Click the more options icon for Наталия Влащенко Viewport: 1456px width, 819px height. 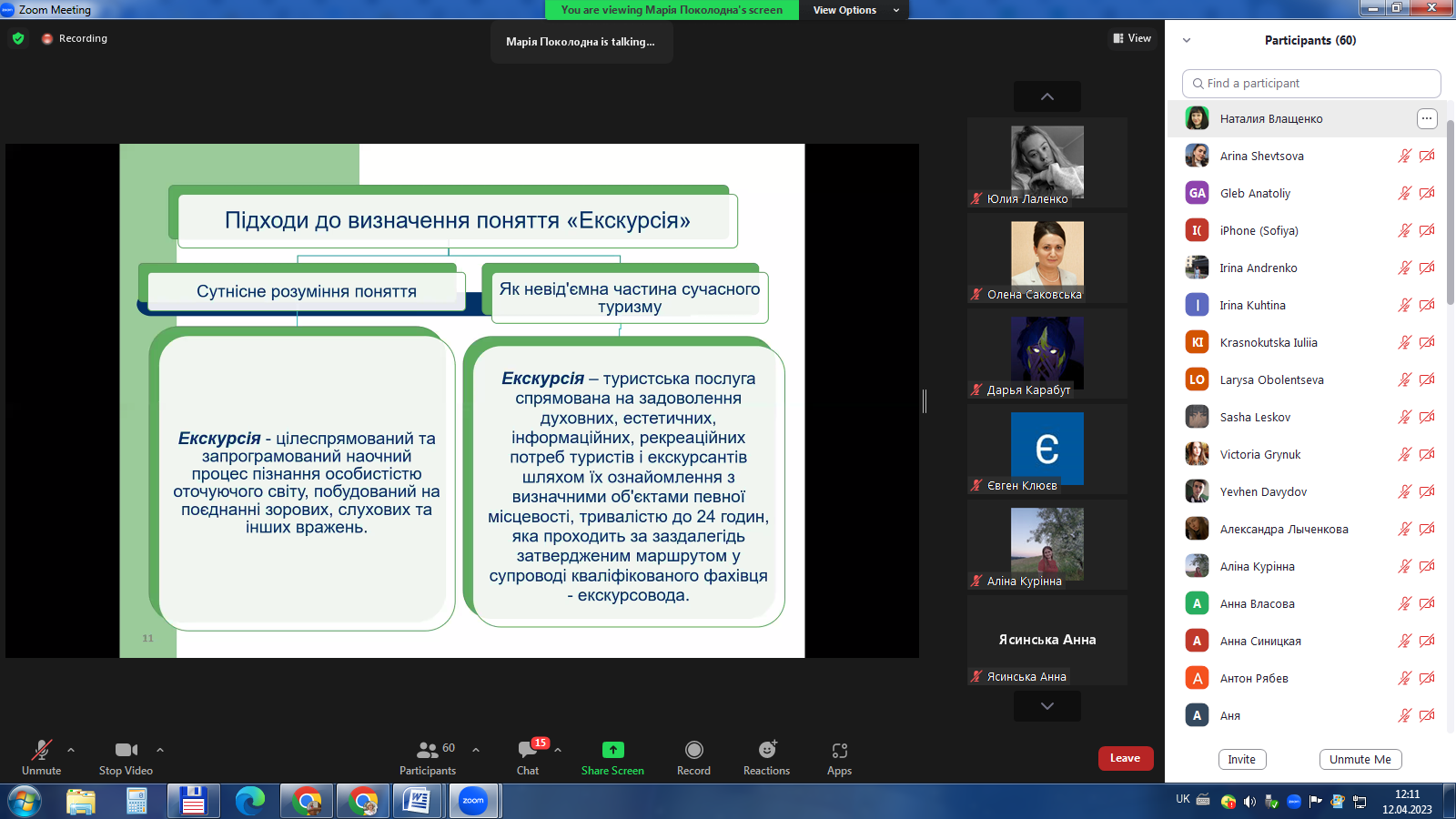[x=1427, y=118]
